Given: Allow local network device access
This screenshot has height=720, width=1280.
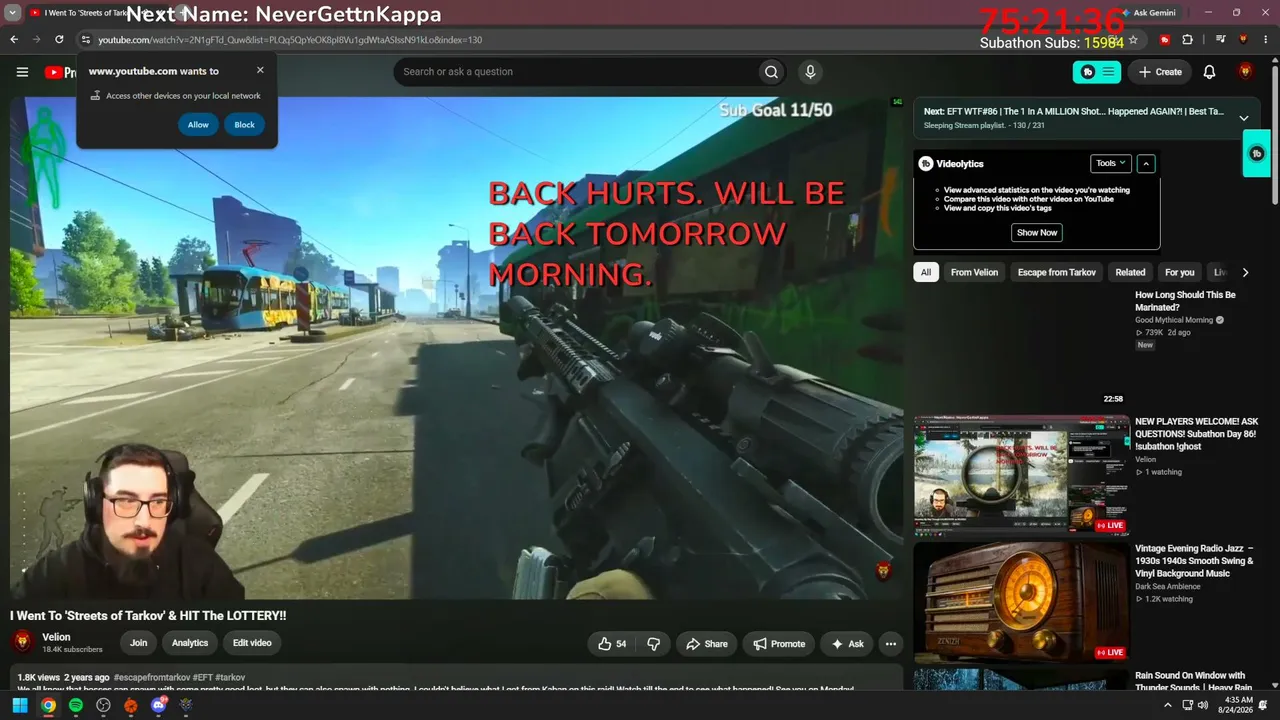Looking at the screenshot, I should click(x=198, y=125).
